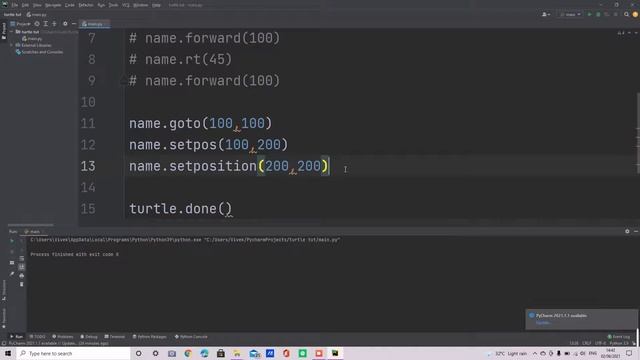640x360 pixels.
Task: Click down arrow in Run panel toolbar
Action: pos(22,249)
